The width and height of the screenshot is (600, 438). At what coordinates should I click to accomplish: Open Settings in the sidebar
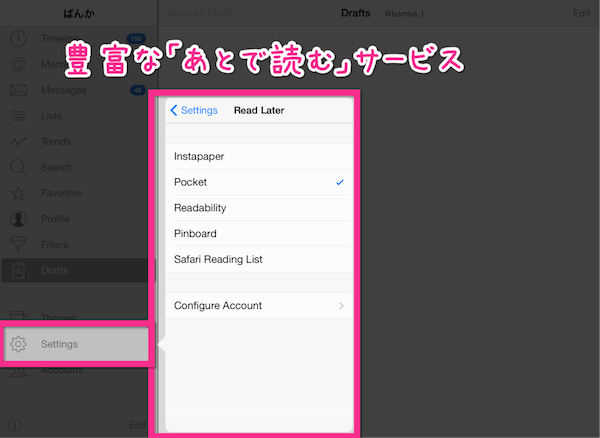pyautogui.click(x=76, y=344)
